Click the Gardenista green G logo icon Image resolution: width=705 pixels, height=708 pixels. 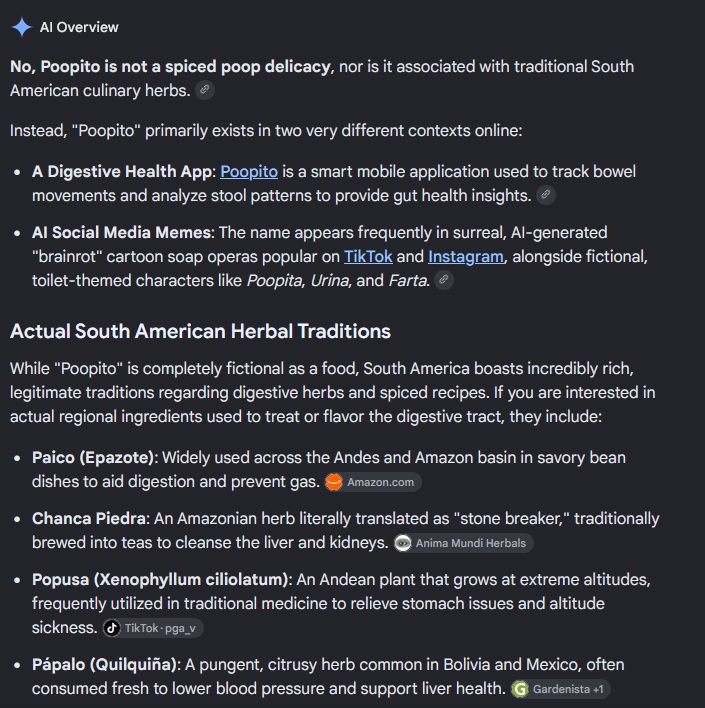[x=520, y=689]
